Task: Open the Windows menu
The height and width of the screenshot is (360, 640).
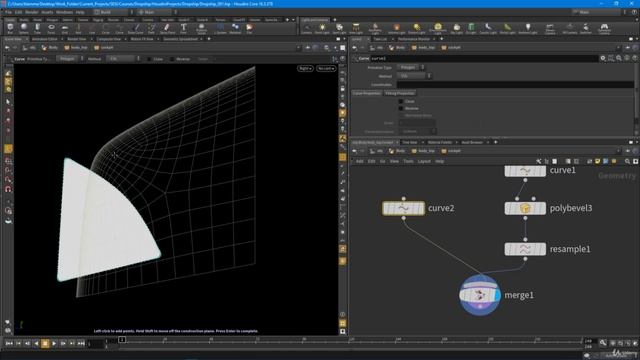Action: coord(64,12)
